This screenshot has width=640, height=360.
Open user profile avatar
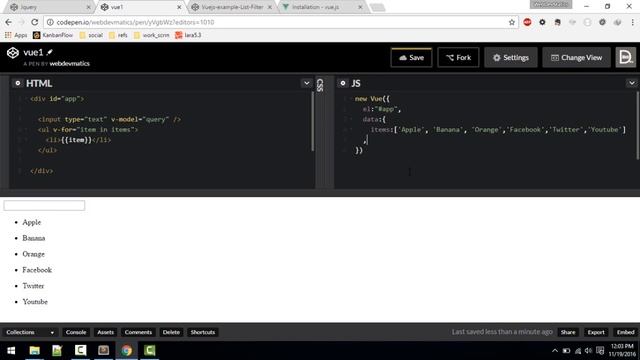click(626, 58)
